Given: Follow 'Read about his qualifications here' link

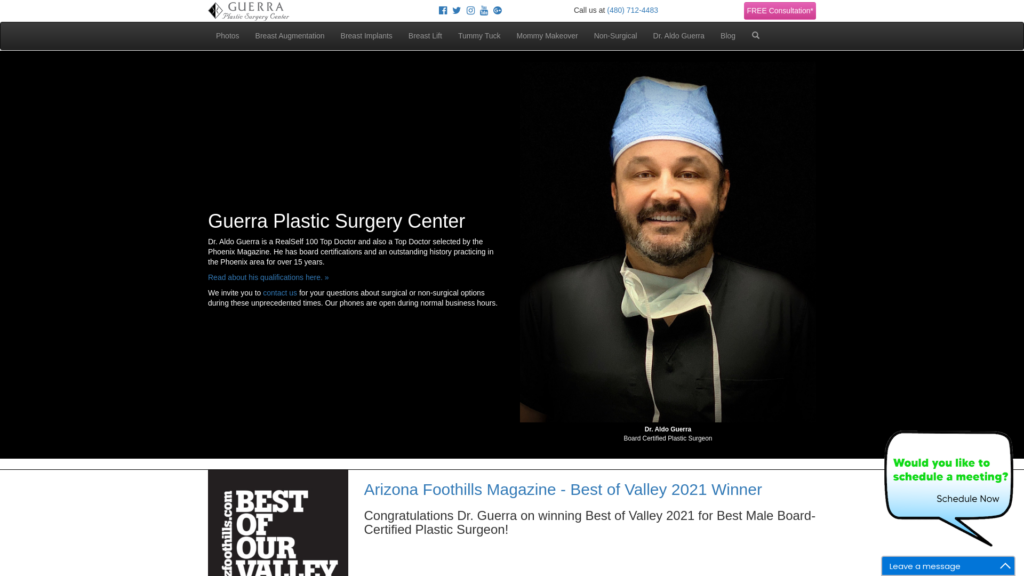Looking at the screenshot, I should tap(268, 278).
